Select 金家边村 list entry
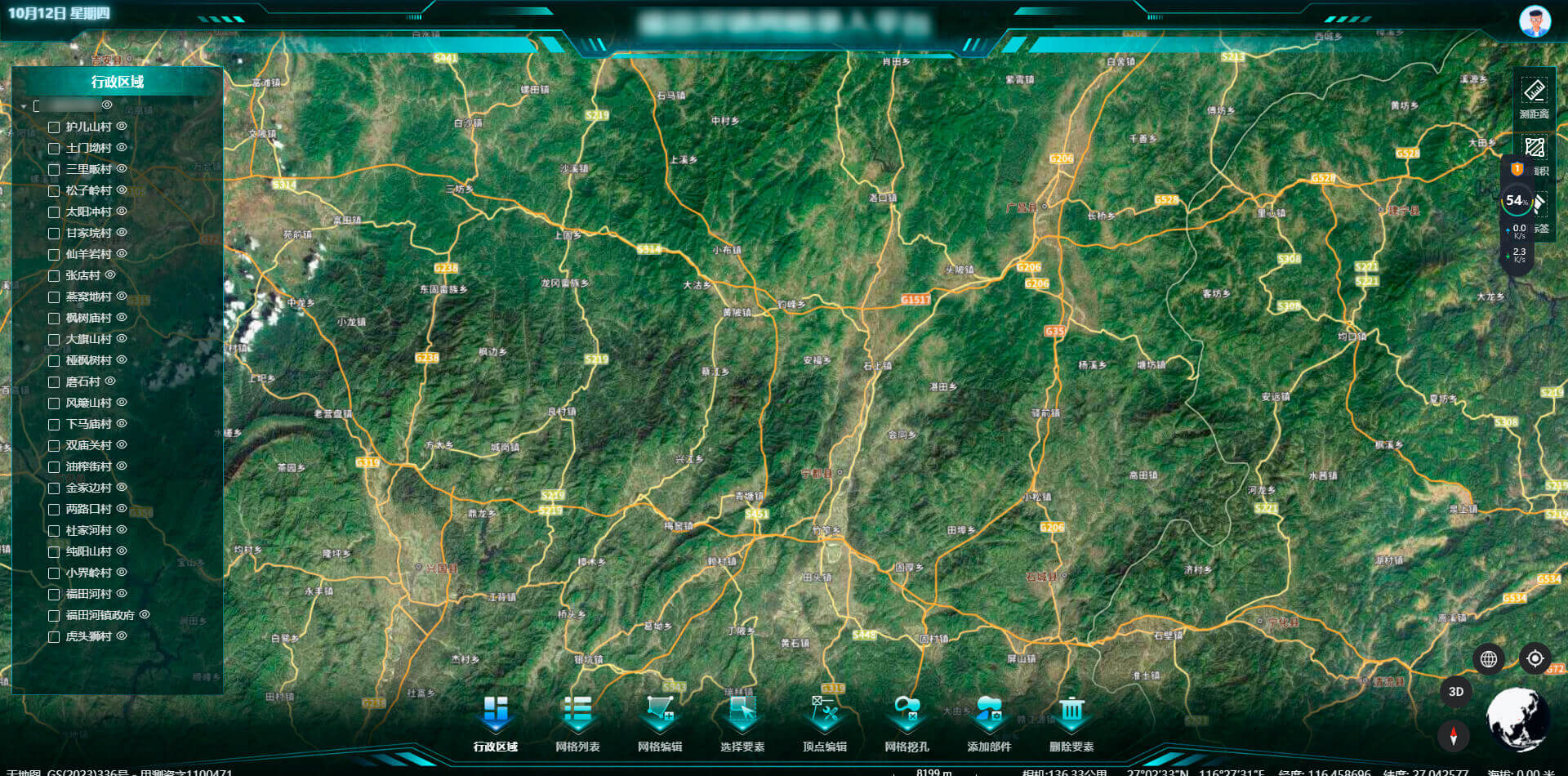This screenshot has width=1568, height=776. click(x=88, y=488)
